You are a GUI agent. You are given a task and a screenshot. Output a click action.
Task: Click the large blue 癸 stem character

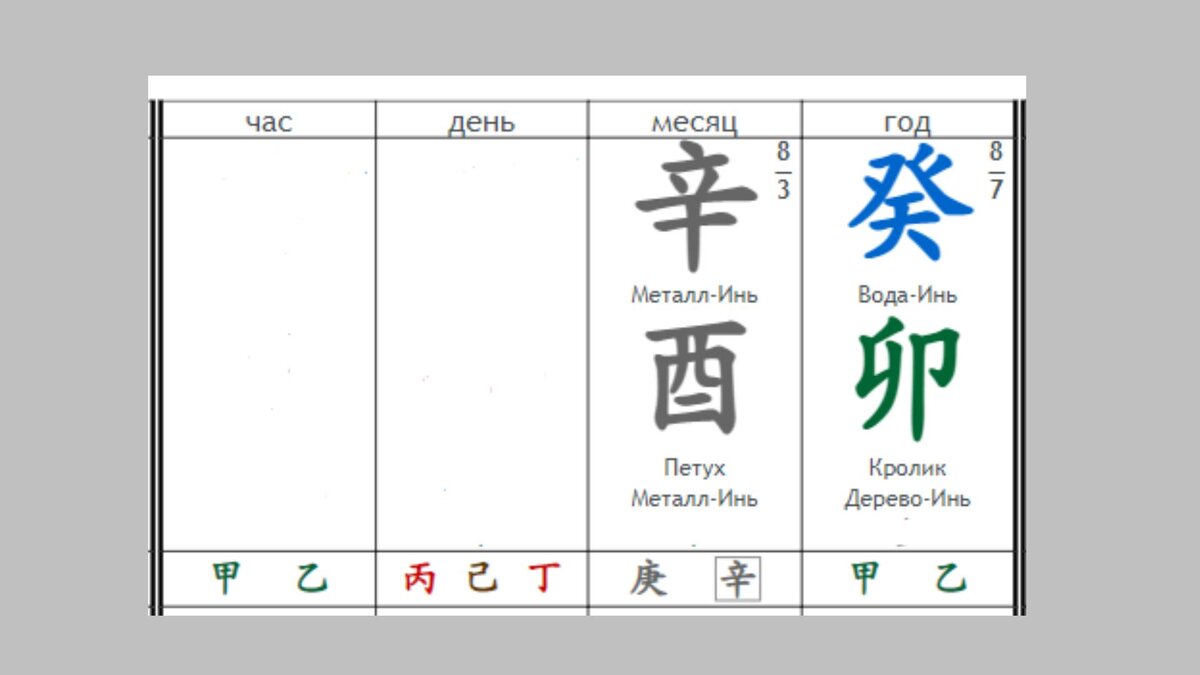coord(909,204)
